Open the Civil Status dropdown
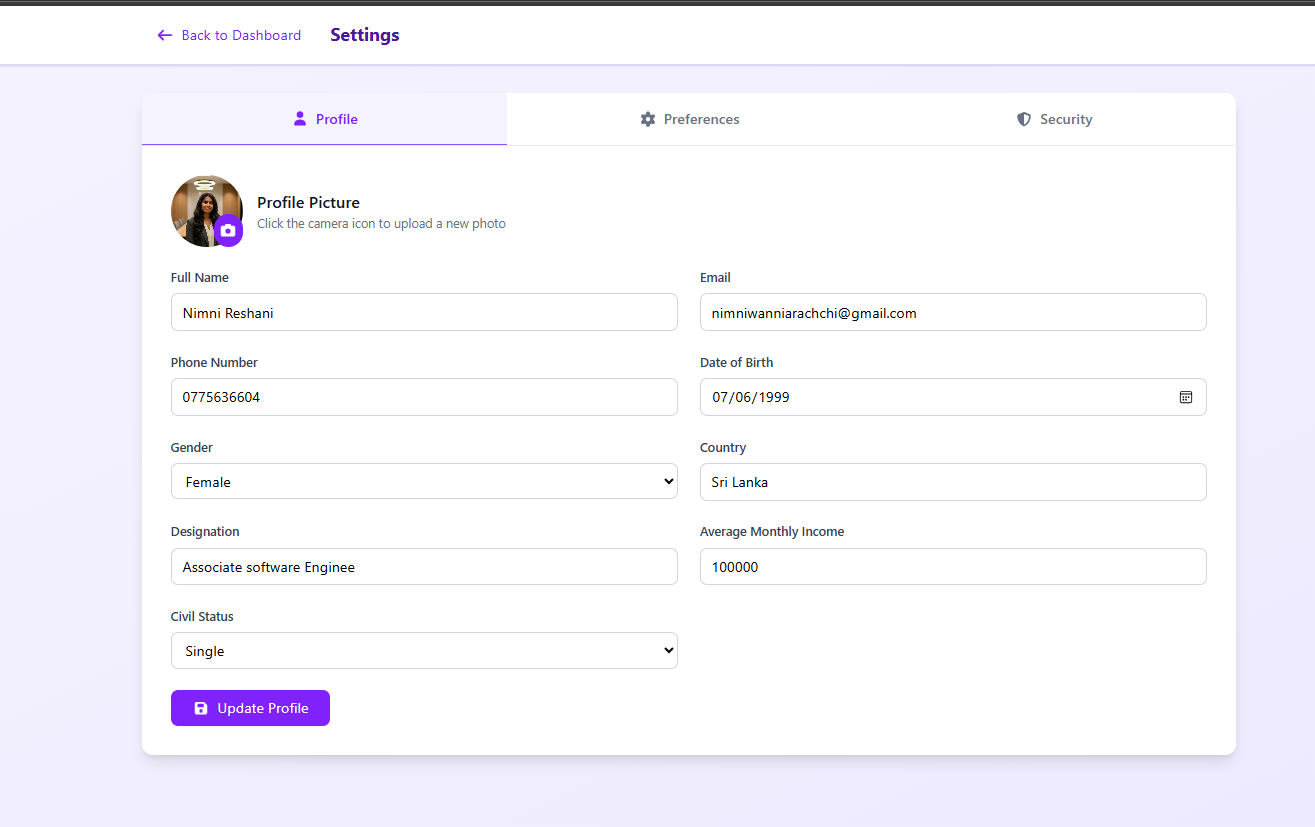Screen dimensions: 1315x827 coord(424,651)
